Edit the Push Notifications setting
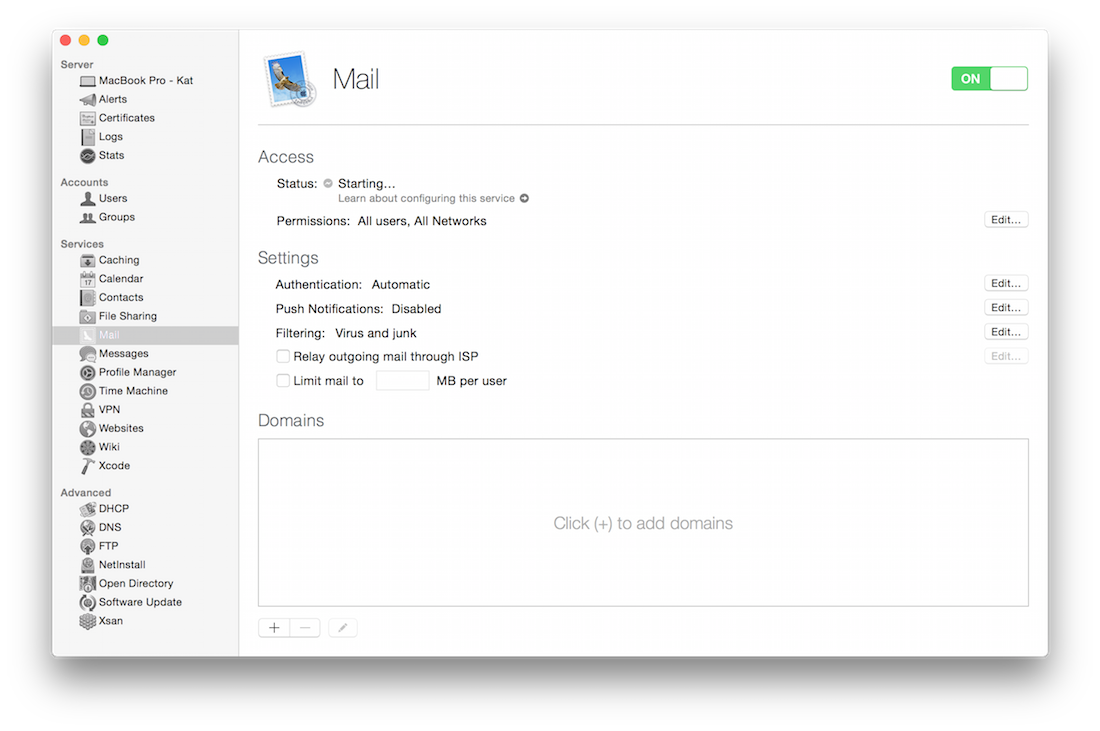The height and width of the screenshot is (731, 1100). coord(1006,308)
